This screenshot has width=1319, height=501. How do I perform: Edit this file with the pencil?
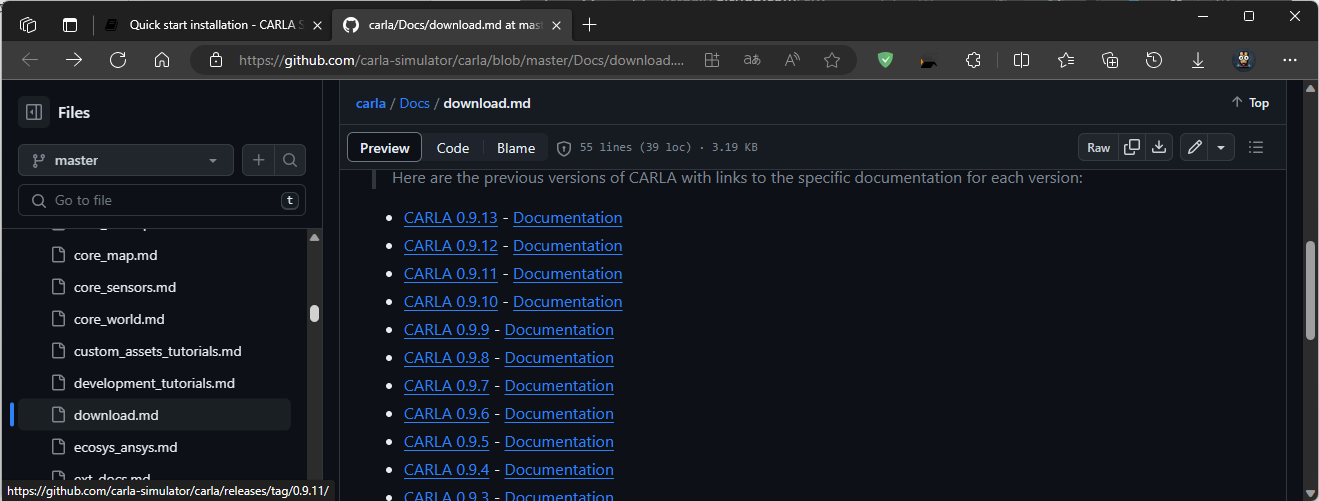click(x=1194, y=148)
